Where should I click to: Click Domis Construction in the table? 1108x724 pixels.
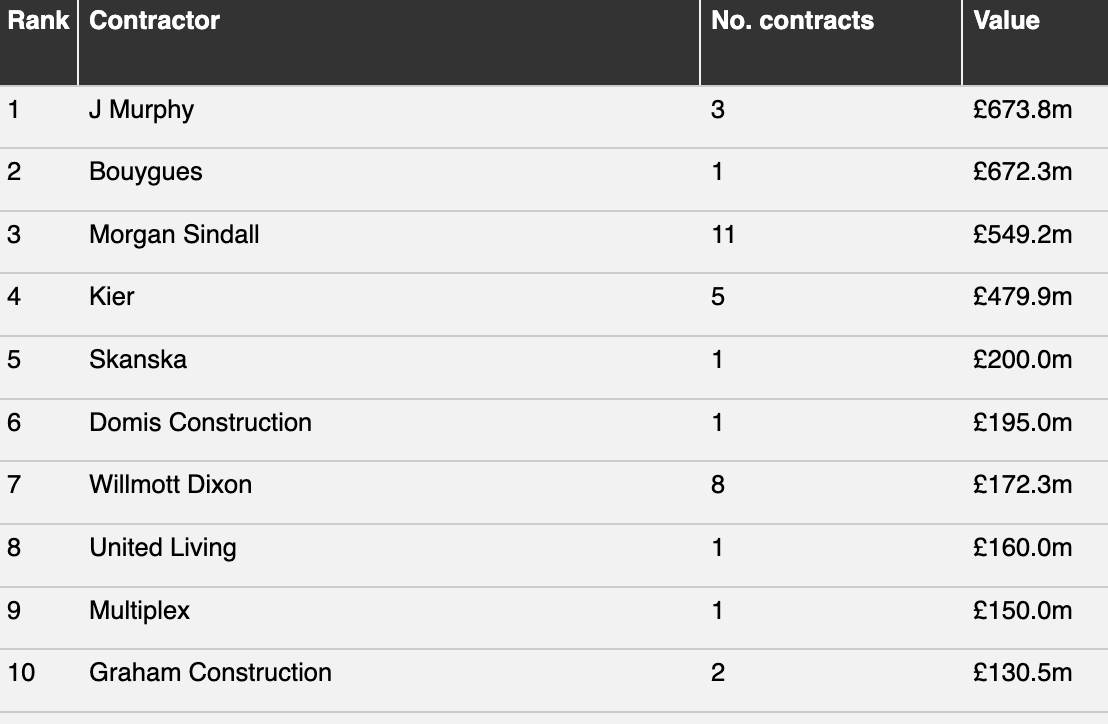point(200,422)
